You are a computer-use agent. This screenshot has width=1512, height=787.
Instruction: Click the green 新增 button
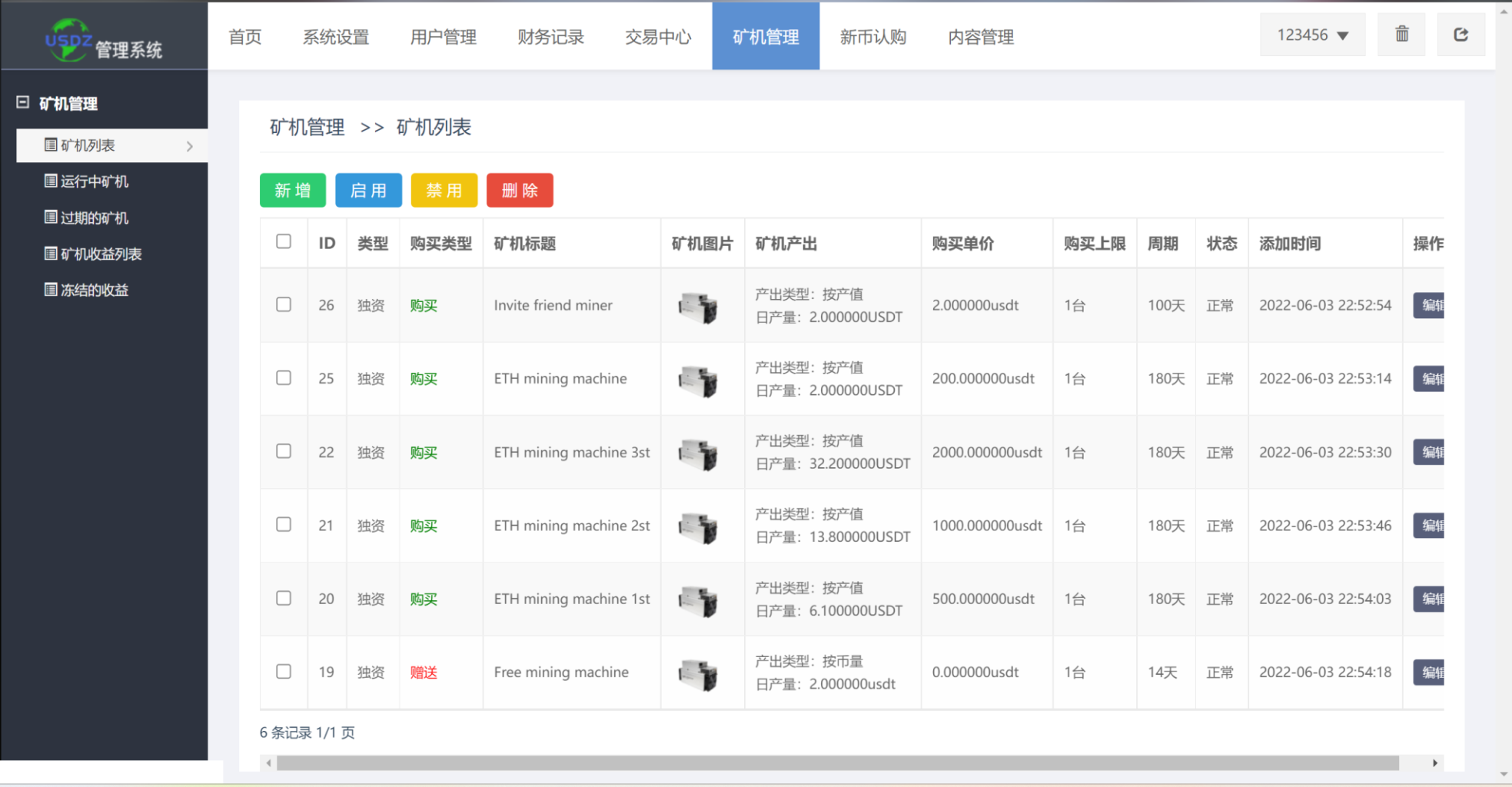click(x=292, y=190)
